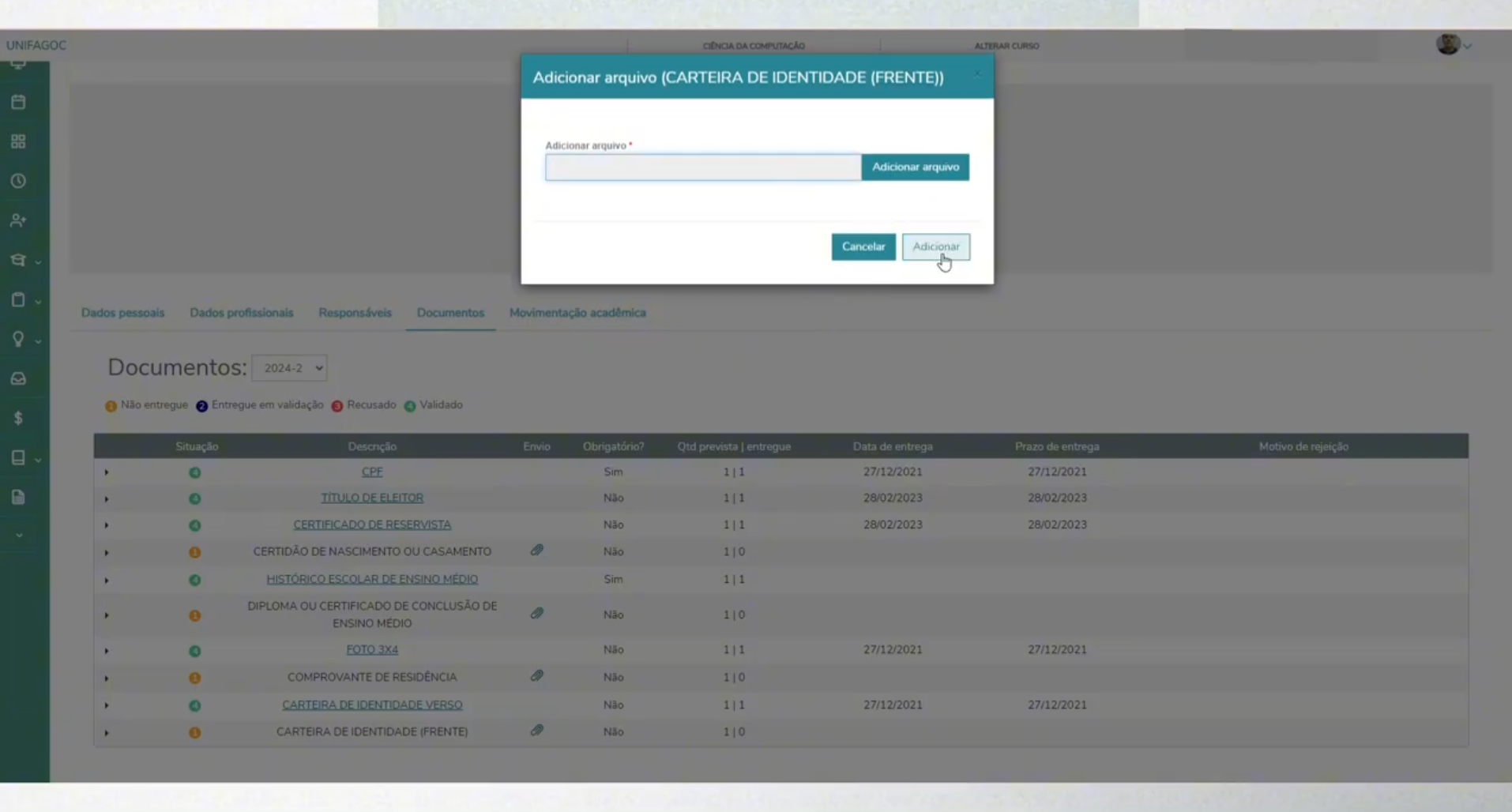Expand the FOTO 3X4 row arrow

107,651
